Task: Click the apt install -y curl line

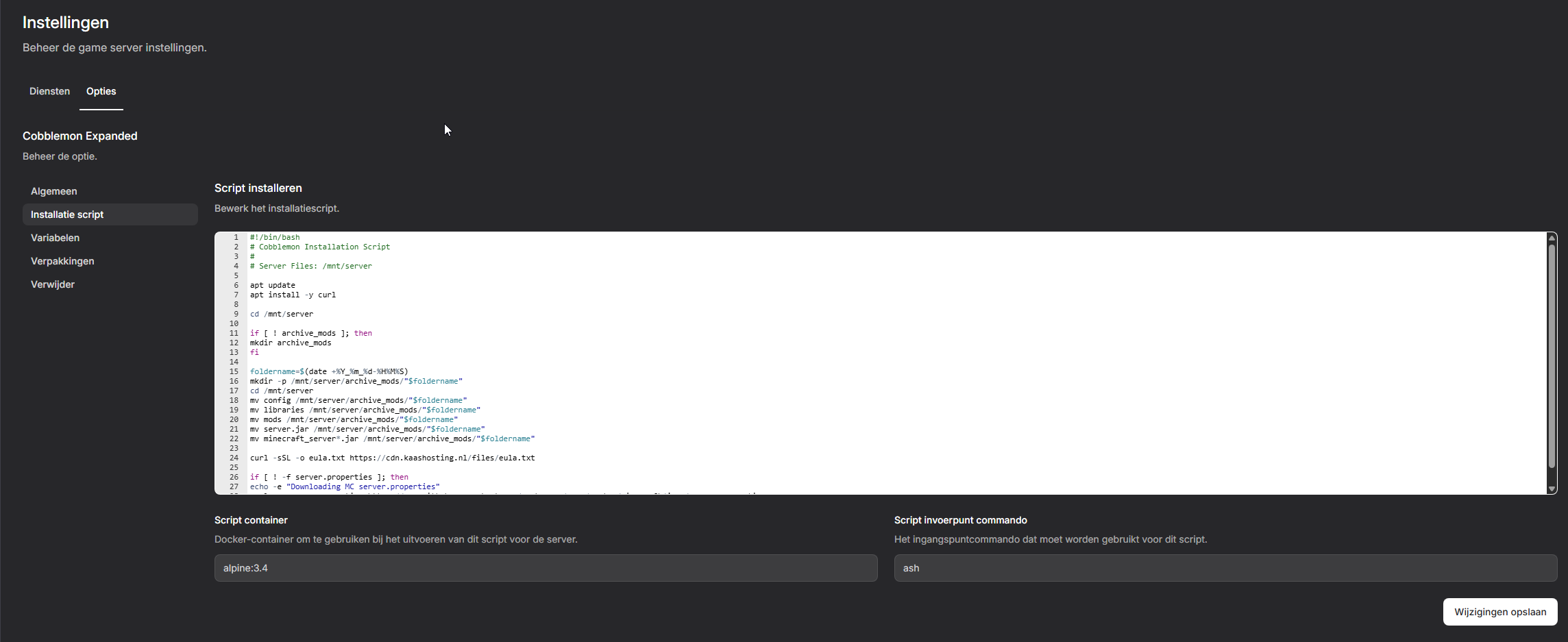Action: point(293,295)
